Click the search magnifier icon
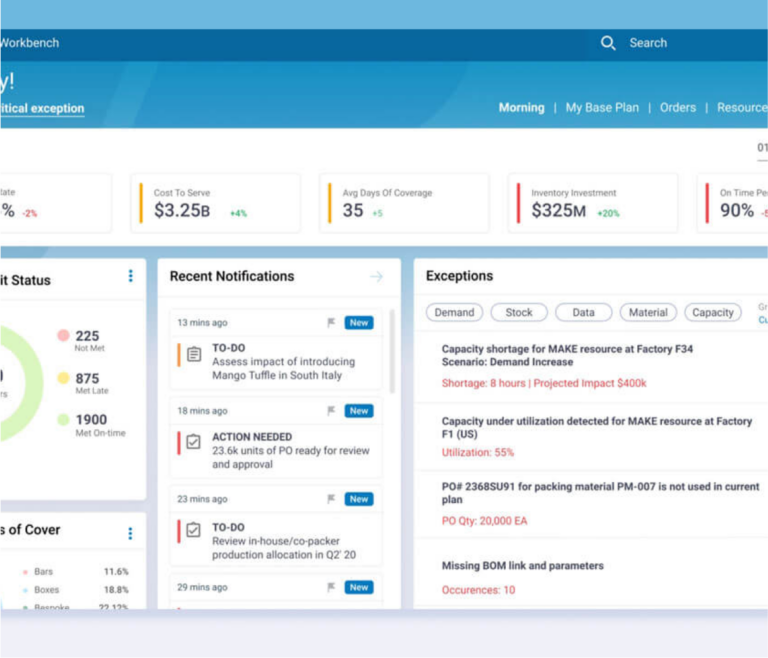 tap(608, 43)
